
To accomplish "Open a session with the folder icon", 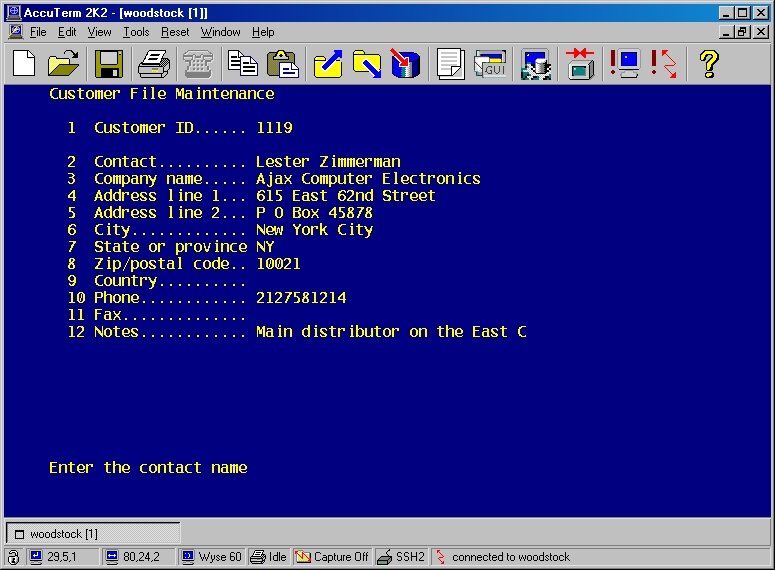I will click(x=63, y=64).
